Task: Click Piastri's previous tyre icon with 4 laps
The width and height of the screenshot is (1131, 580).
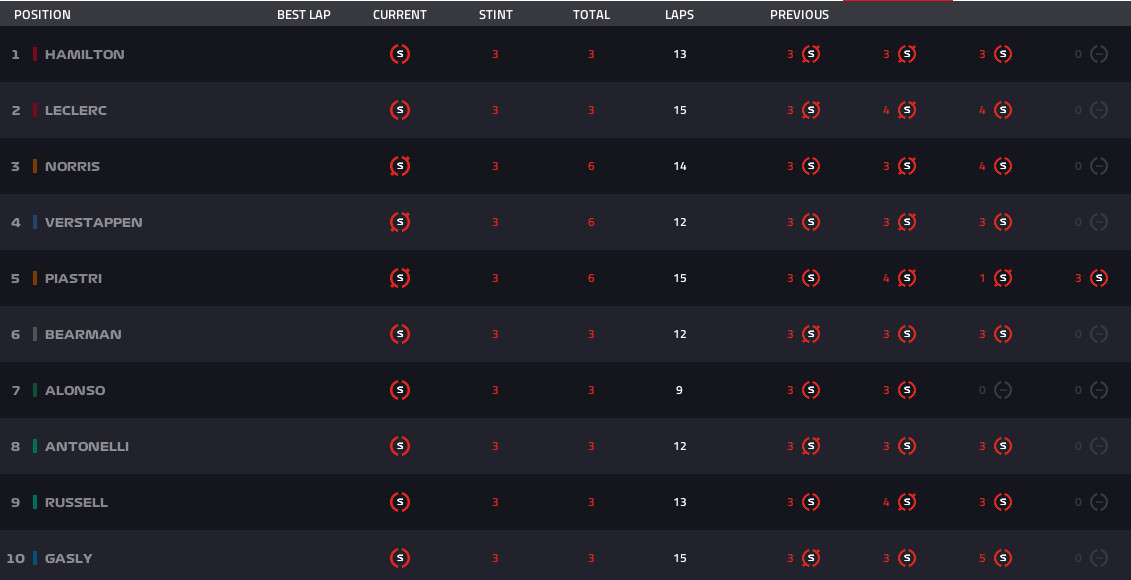Action: 907,278
